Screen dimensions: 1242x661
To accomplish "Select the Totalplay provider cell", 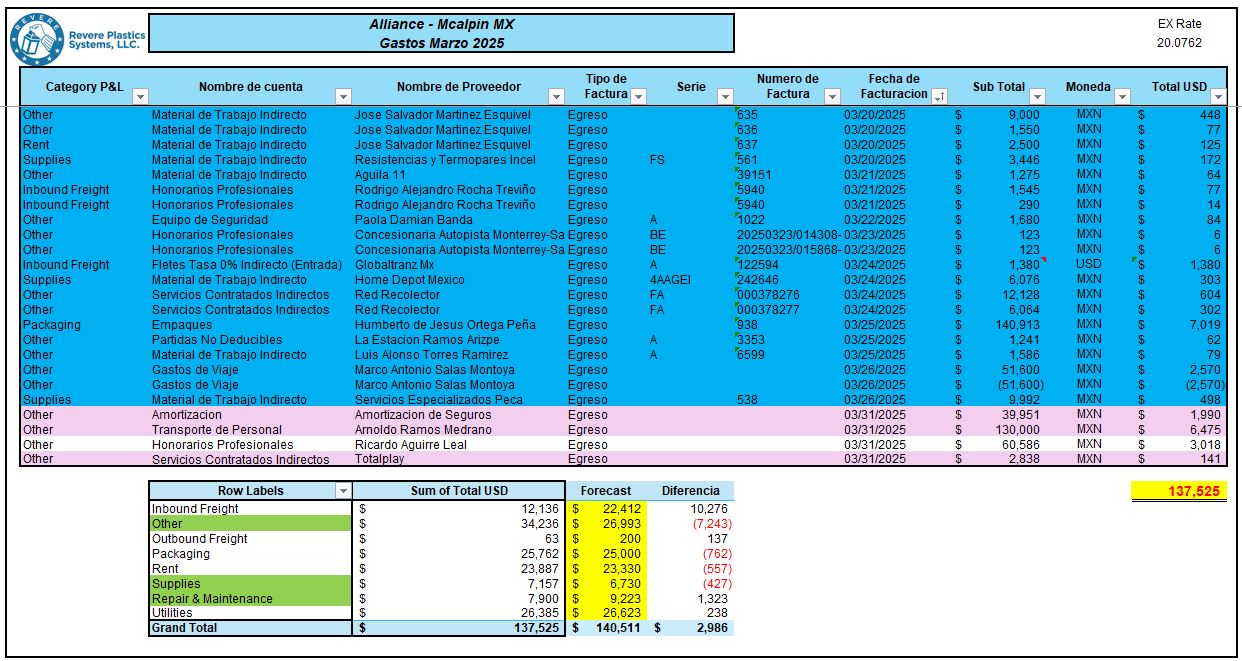I will pyautogui.click(x=380, y=460).
